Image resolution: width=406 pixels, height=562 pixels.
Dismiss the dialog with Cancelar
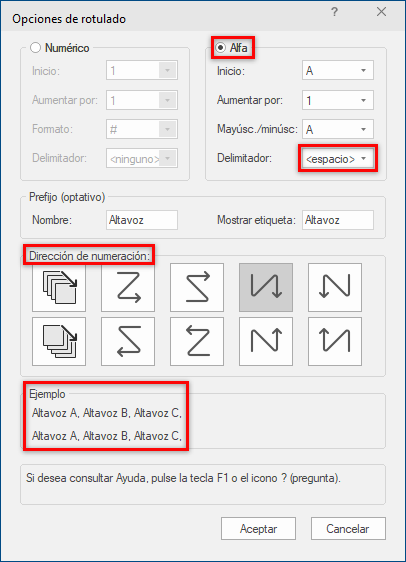tap(348, 528)
